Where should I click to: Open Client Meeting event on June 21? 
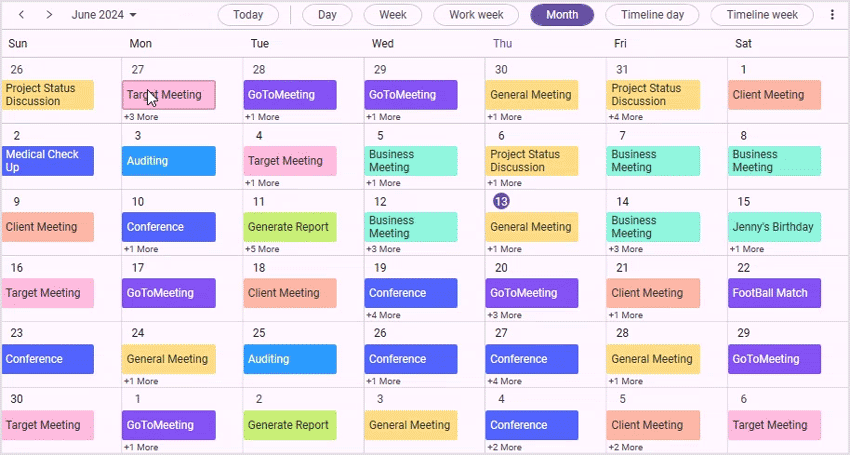pos(653,293)
